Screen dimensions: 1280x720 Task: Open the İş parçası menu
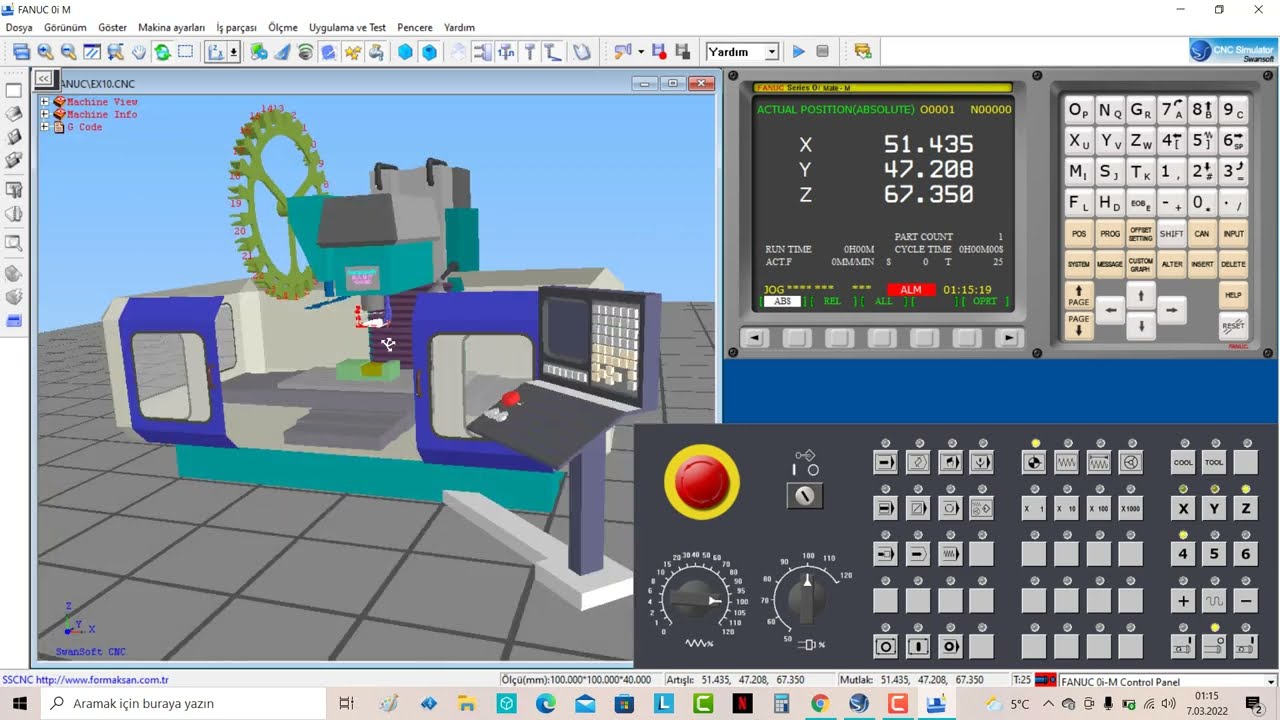coord(236,28)
